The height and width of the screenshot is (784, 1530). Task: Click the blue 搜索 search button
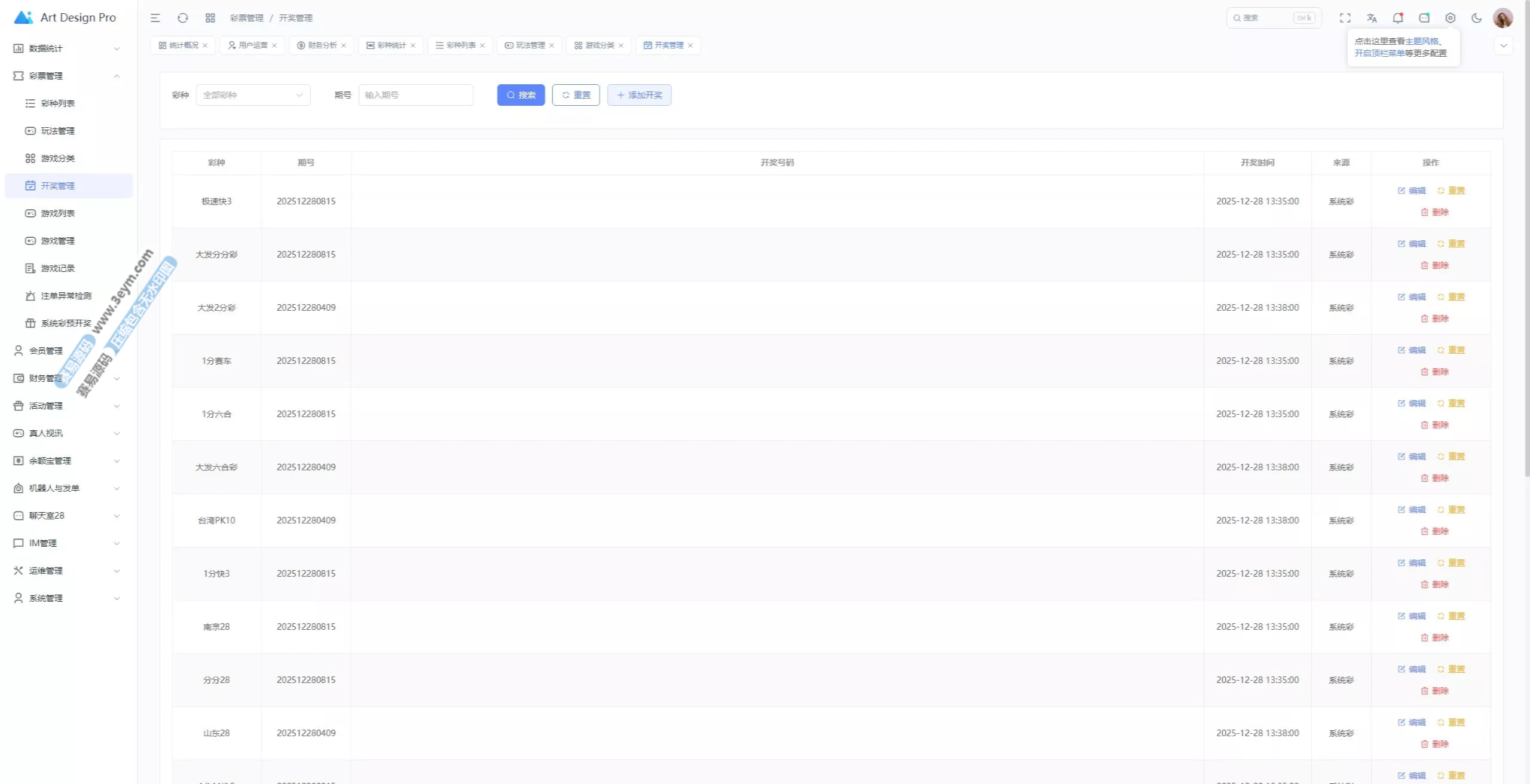click(521, 95)
